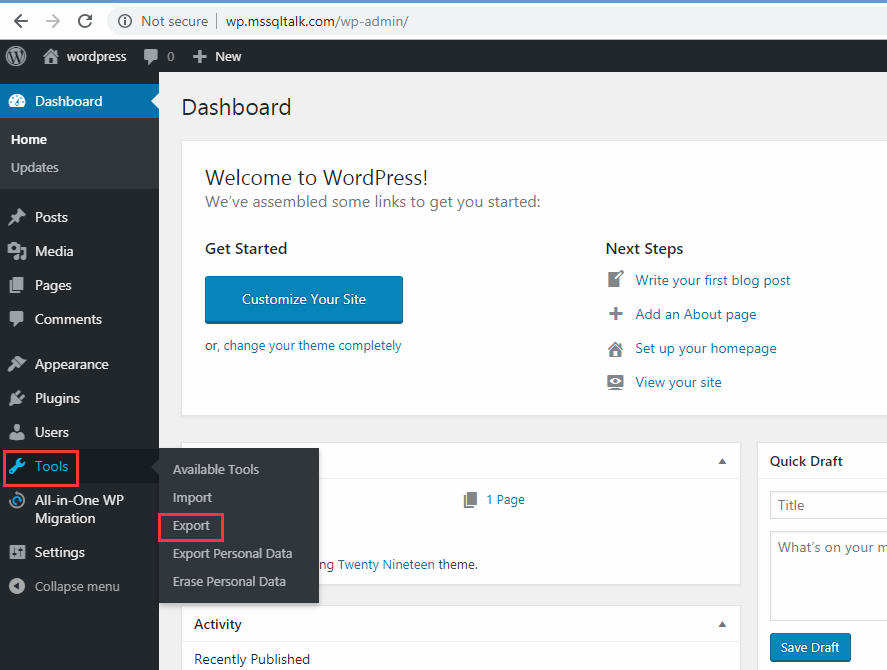Click the browser forward arrow

pyautogui.click(x=53, y=22)
